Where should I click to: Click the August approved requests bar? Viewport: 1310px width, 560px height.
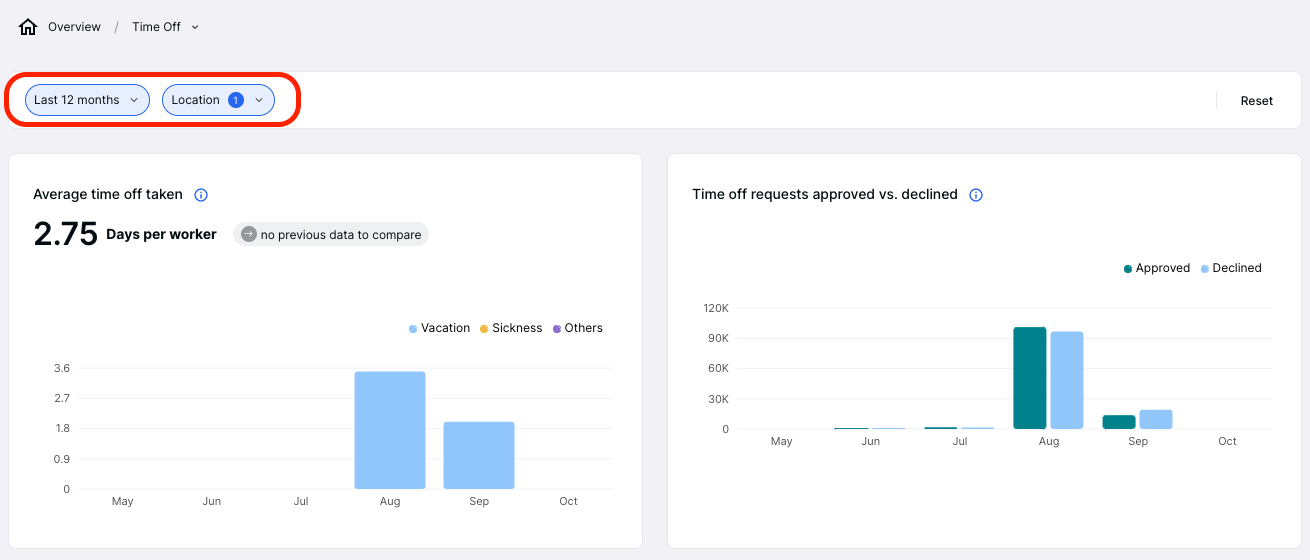click(1029, 378)
